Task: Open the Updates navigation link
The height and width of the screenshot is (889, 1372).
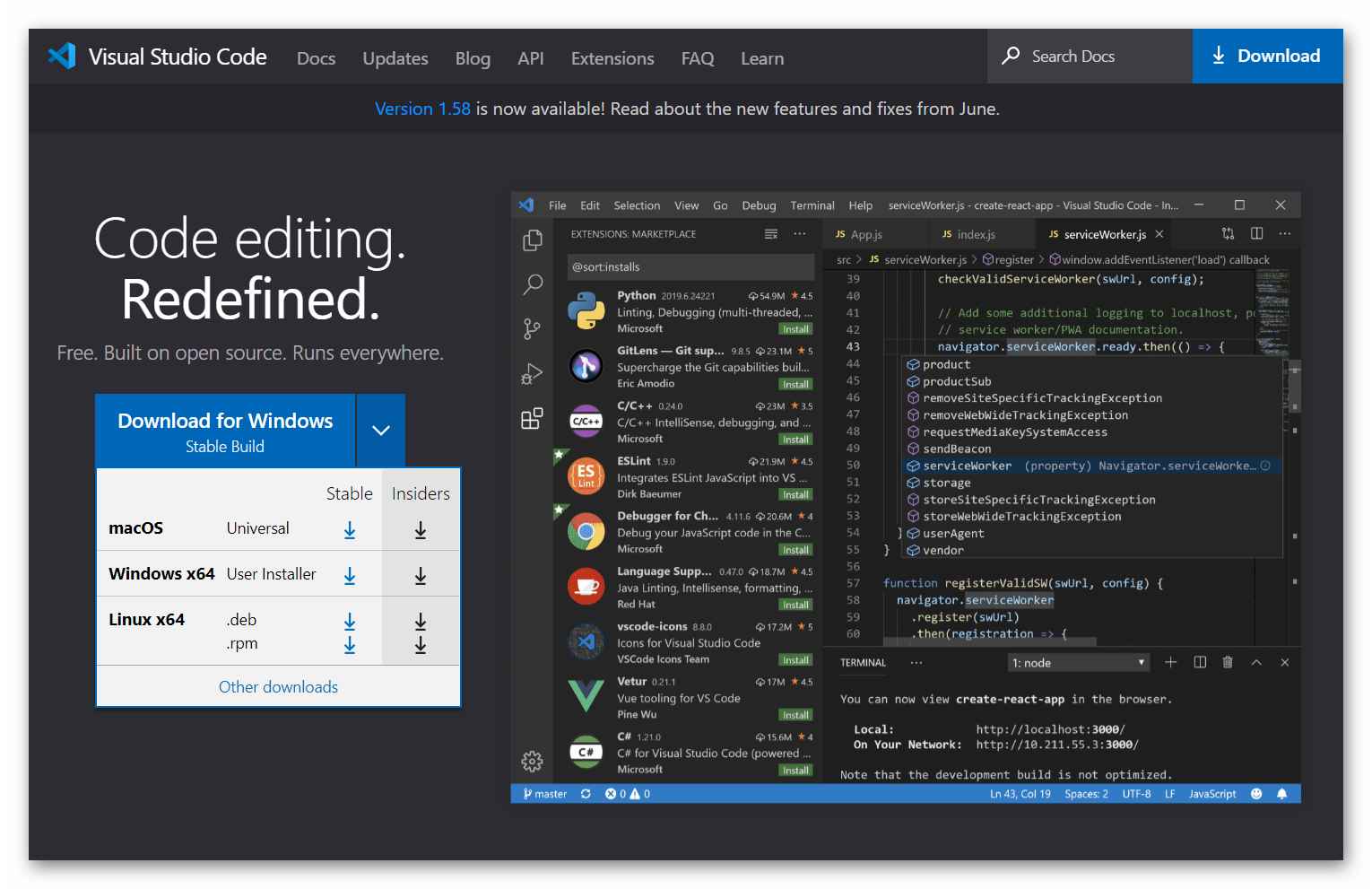Action: (x=395, y=58)
